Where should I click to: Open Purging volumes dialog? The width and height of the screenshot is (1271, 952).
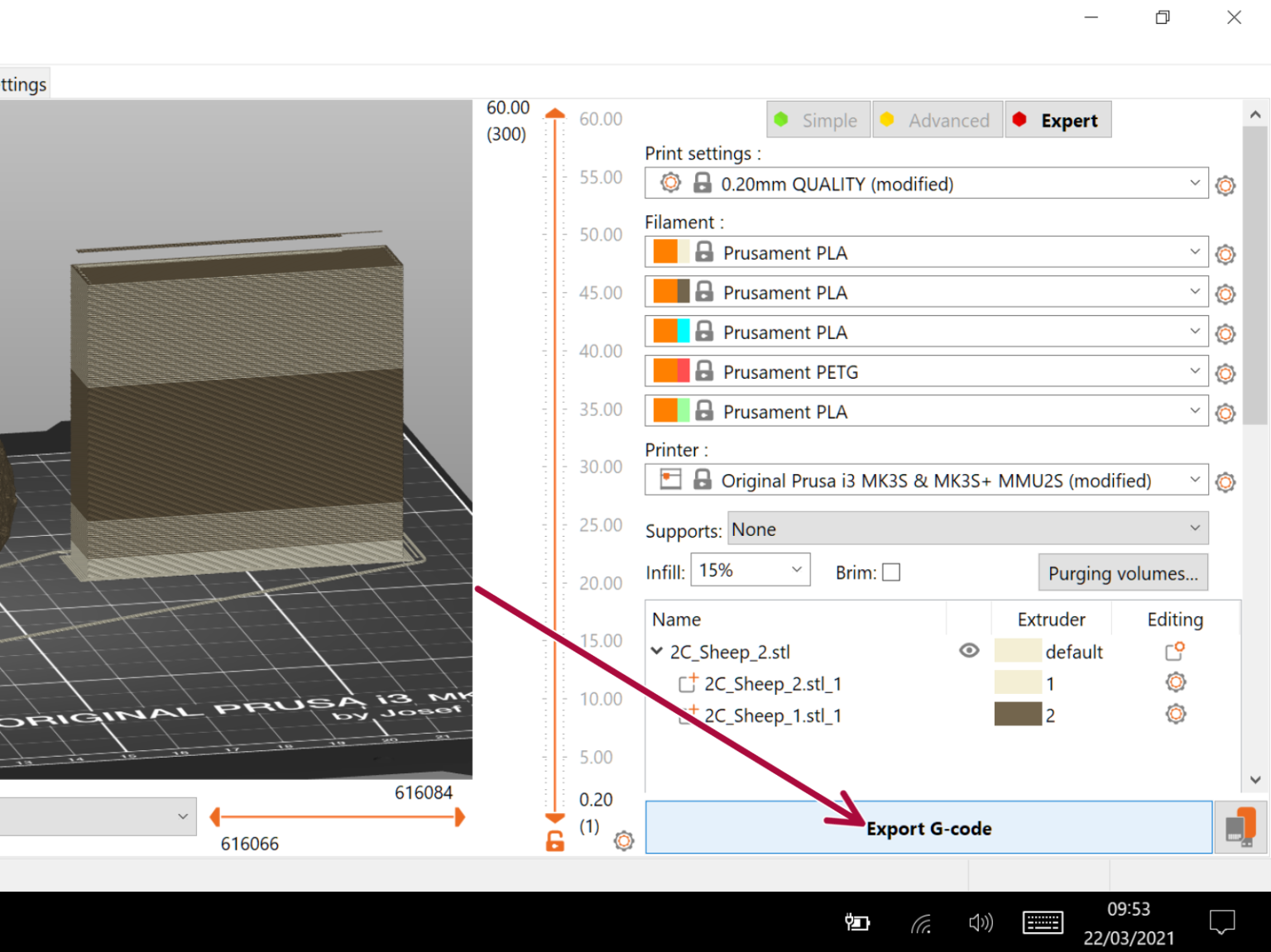pyautogui.click(x=1123, y=572)
